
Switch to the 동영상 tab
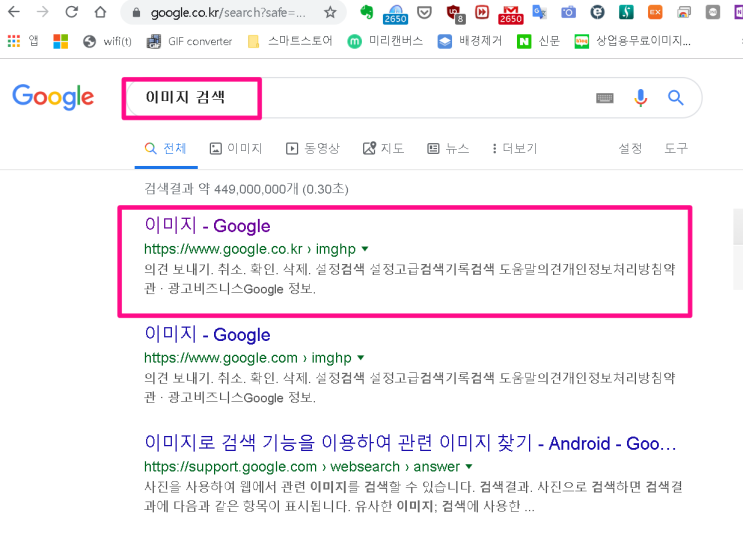pos(313,149)
